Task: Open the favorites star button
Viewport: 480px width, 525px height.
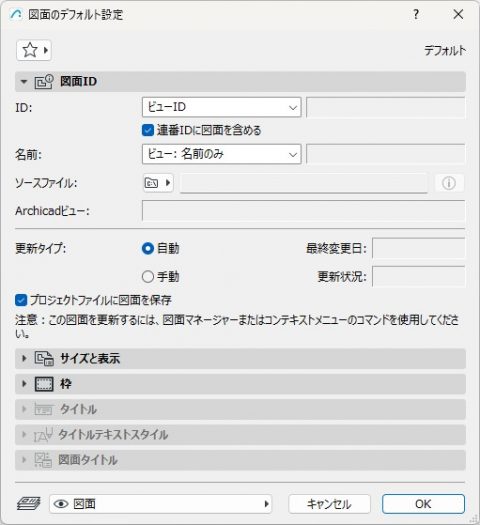Action: (33, 51)
